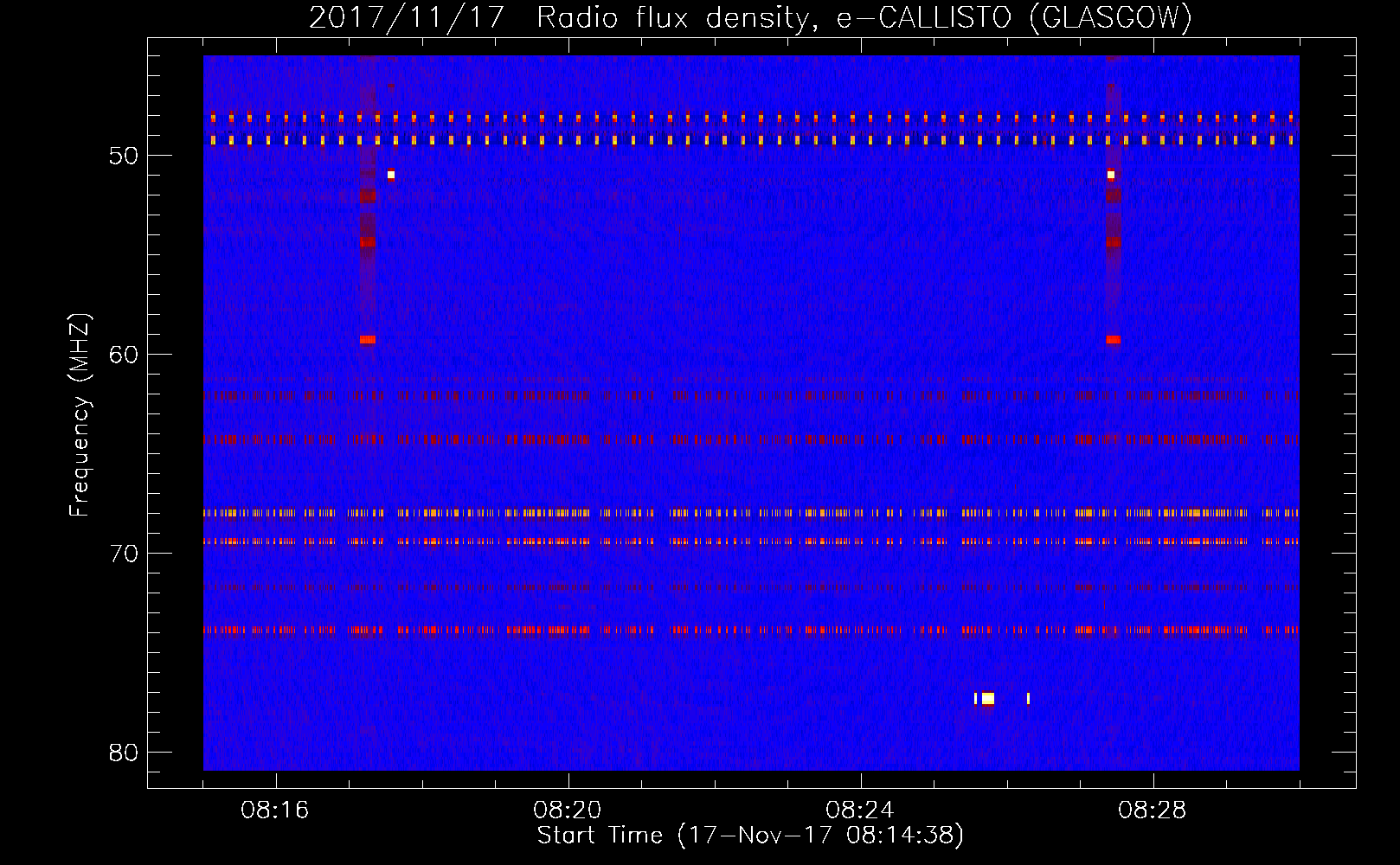Select the 08:20 time tick label
The height and width of the screenshot is (865, 1400).
click(x=568, y=811)
